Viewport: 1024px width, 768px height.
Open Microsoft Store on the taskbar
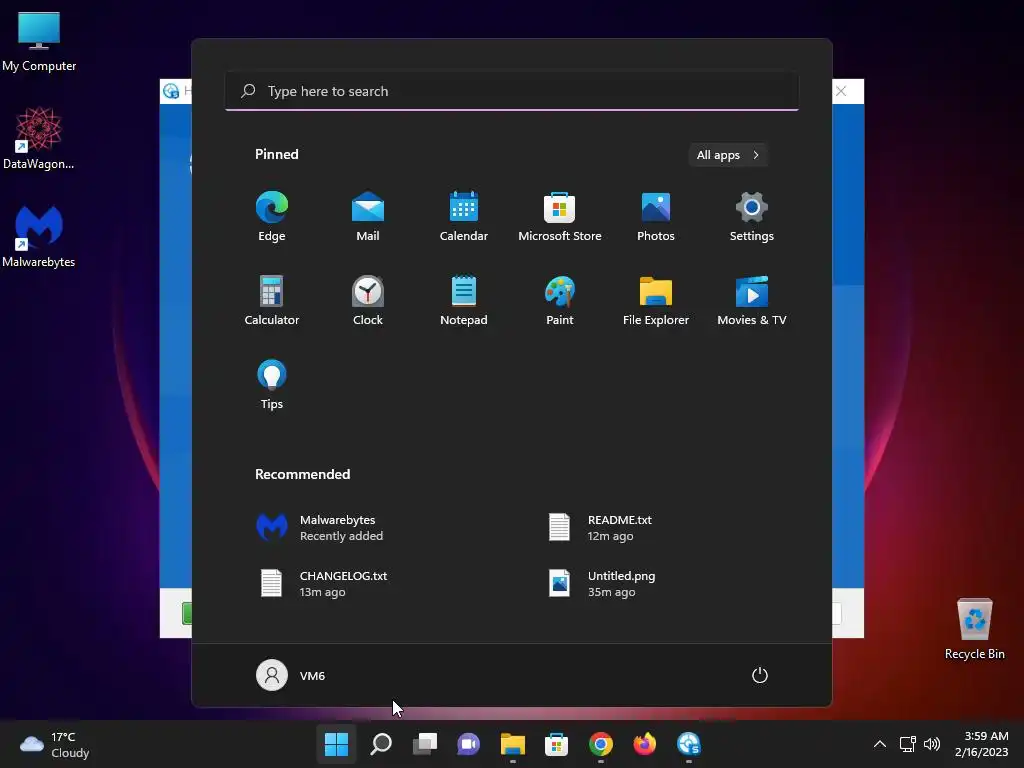point(556,744)
